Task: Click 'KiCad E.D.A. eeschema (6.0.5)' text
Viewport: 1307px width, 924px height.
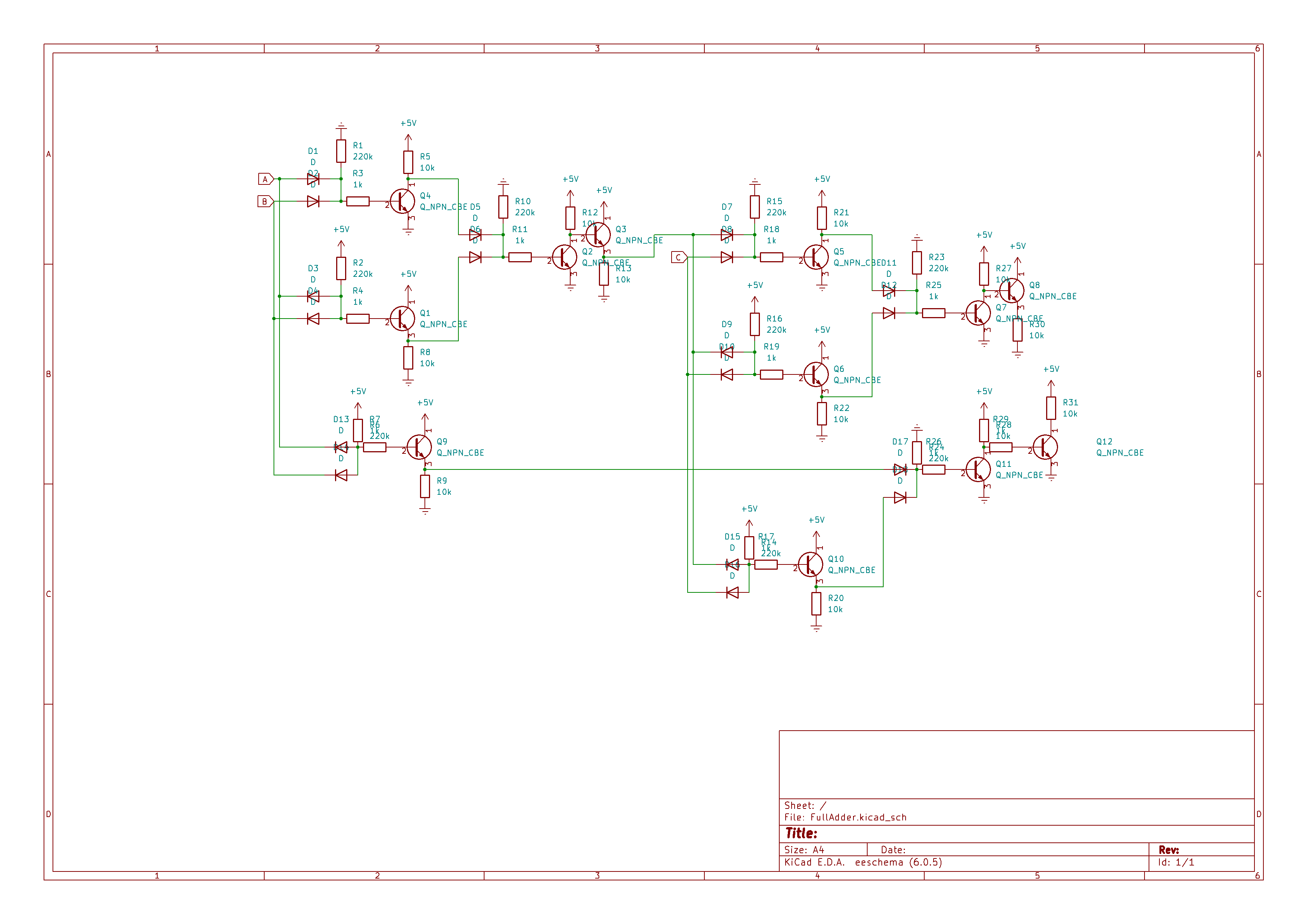Action: (863, 862)
